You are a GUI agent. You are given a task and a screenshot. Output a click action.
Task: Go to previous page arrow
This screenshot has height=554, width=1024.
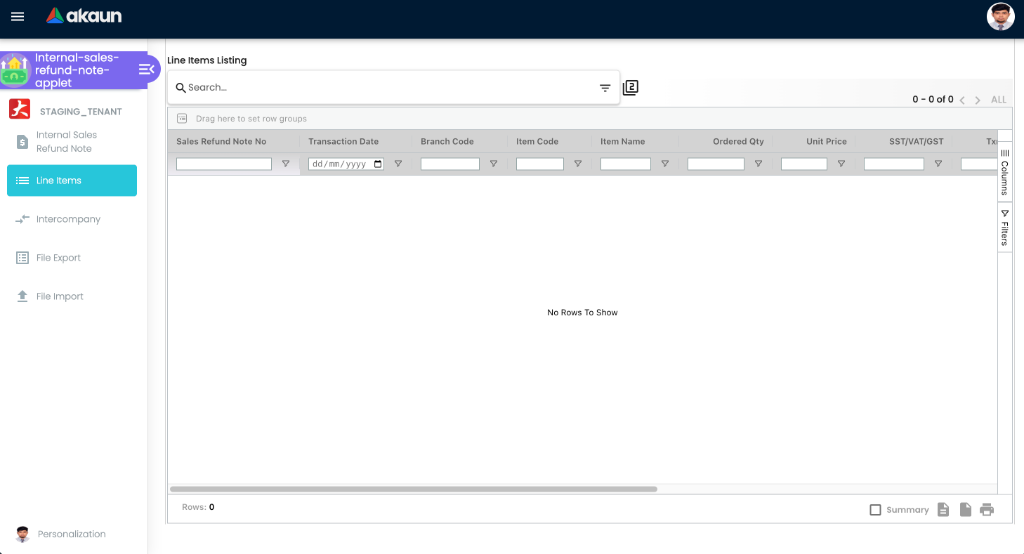pyautogui.click(x=962, y=100)
